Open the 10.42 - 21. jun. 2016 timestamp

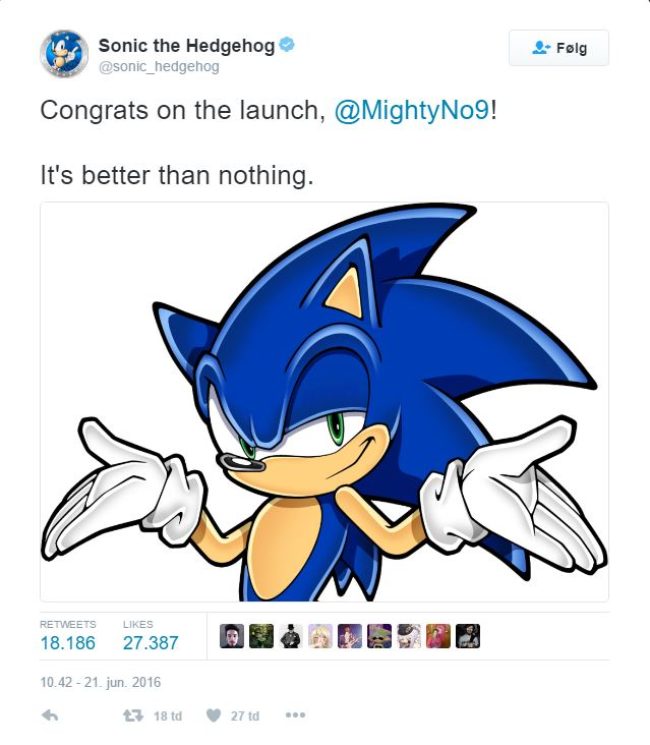pos(101,682)
